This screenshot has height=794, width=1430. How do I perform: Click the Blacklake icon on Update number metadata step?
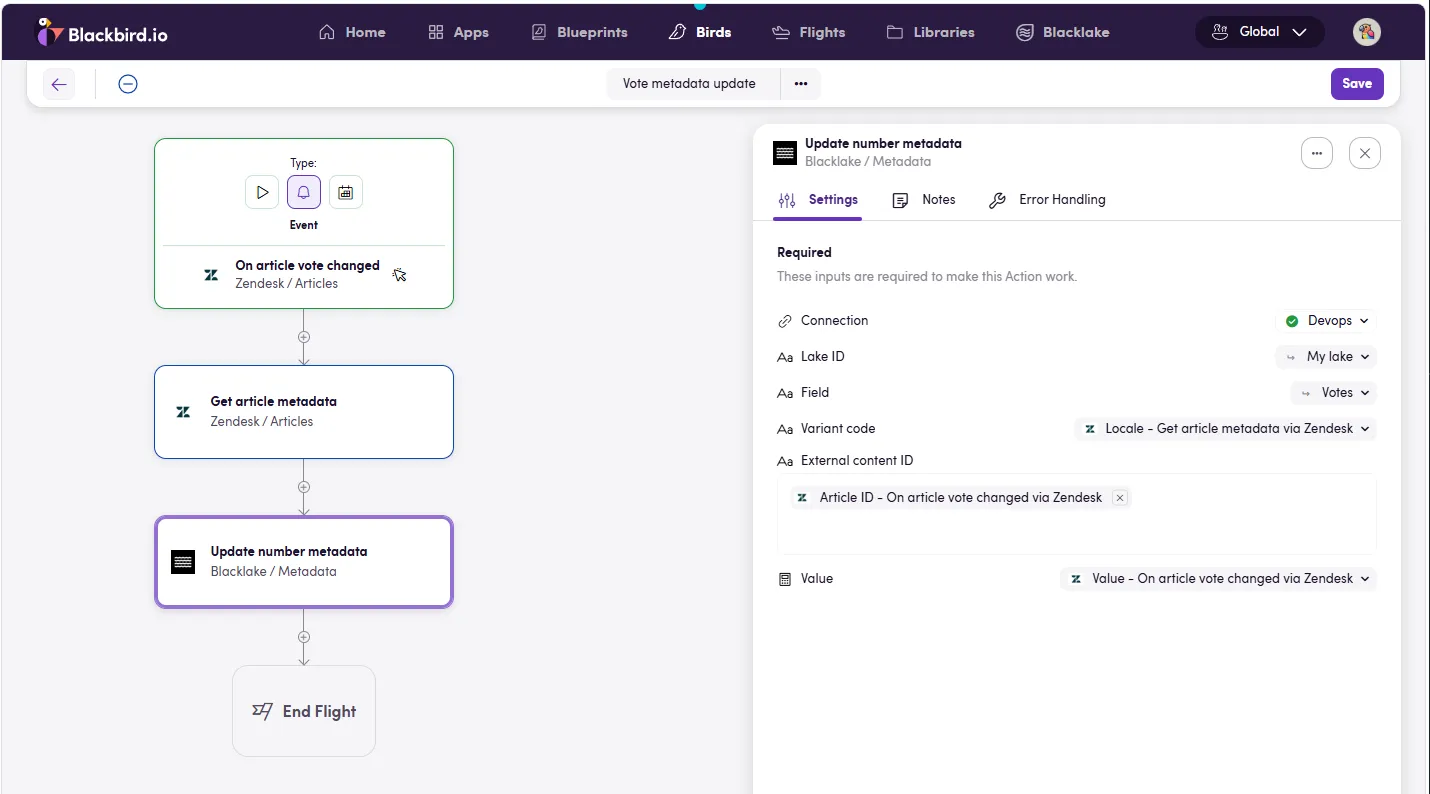coord(183,562)
